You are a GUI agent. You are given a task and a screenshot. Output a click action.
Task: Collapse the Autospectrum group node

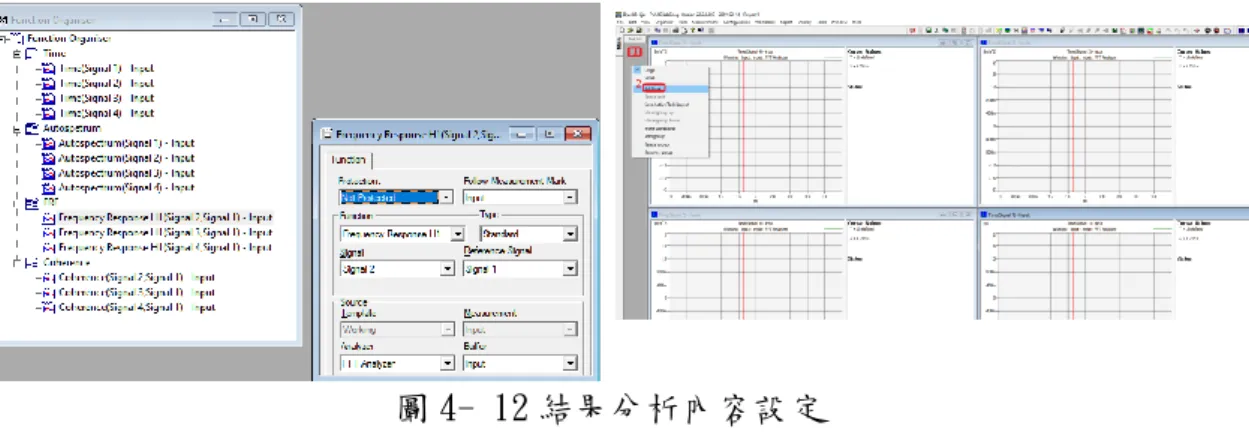click(x=17, y=129)
